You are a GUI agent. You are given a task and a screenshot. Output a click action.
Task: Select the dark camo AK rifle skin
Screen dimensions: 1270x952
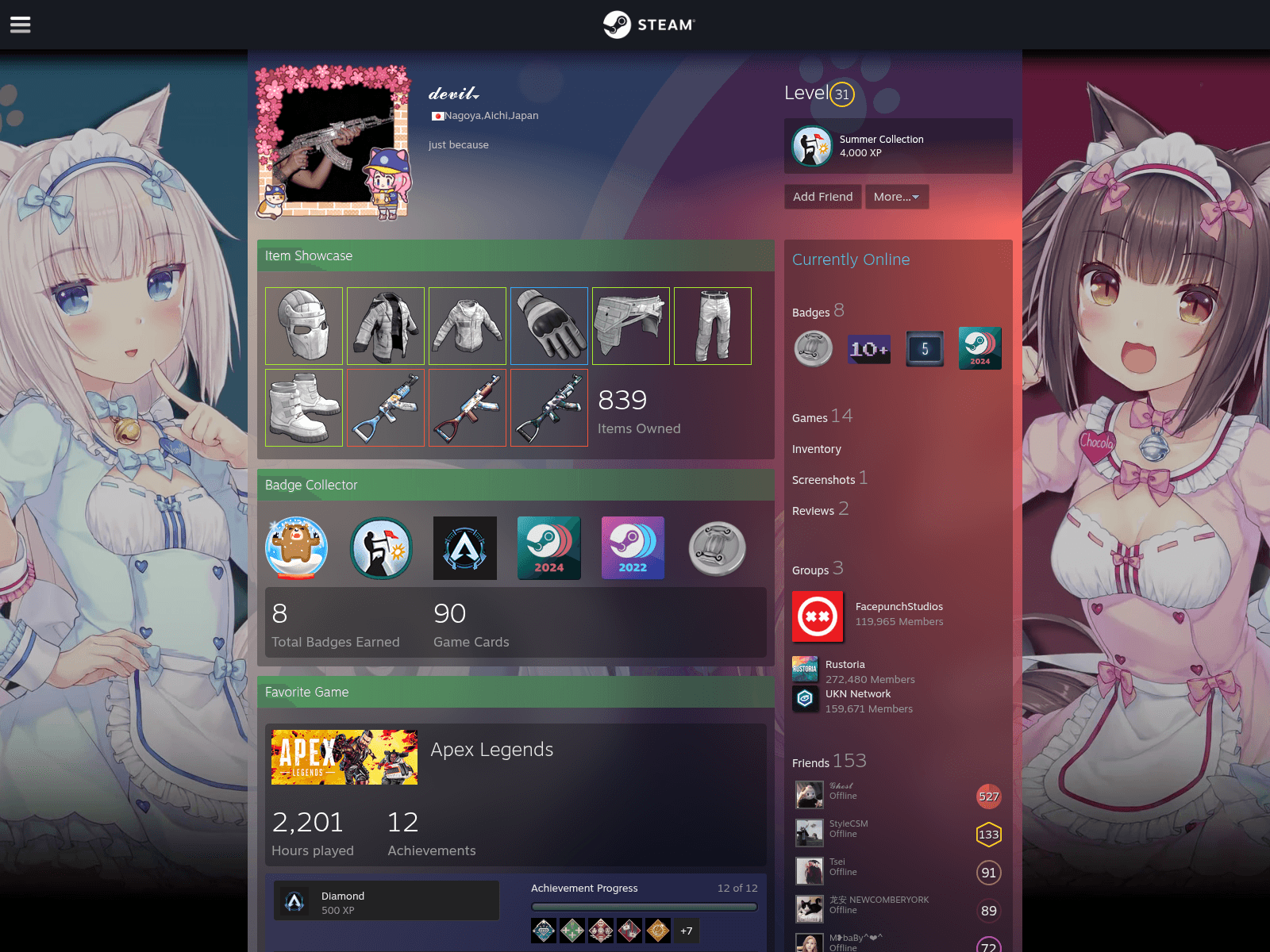click(x=549, y=408)
